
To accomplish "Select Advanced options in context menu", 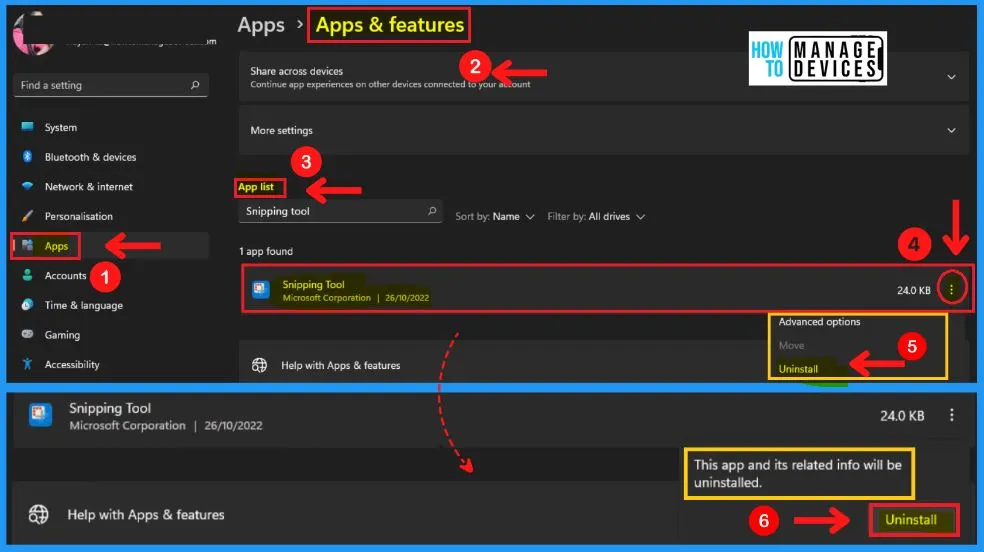I will (x=819, y=322).
